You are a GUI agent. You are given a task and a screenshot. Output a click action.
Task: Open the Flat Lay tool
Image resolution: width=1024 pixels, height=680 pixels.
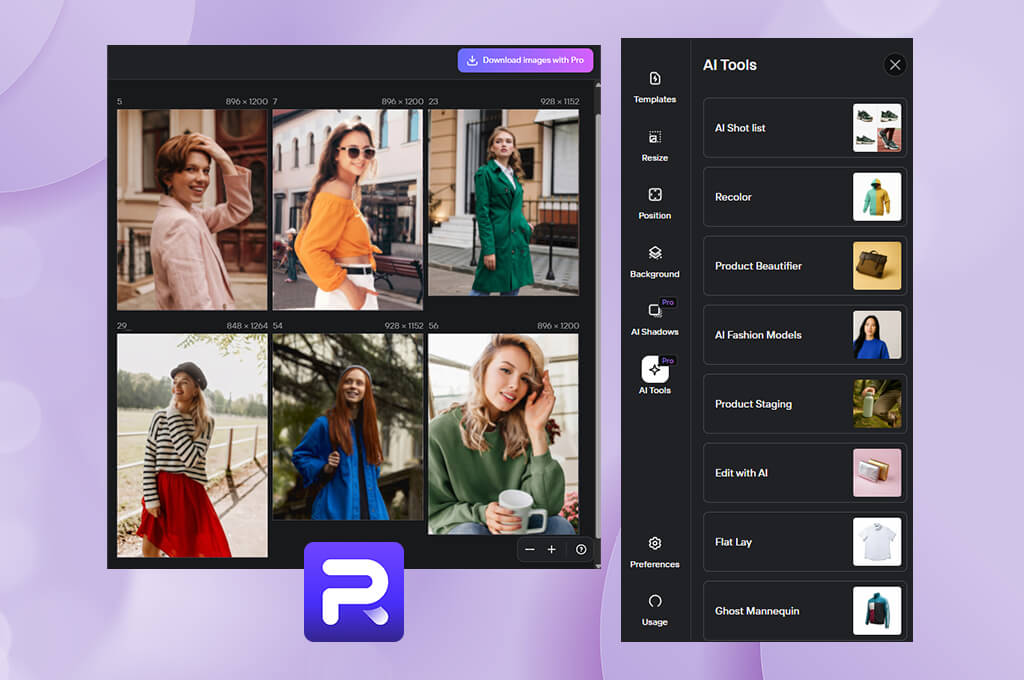point(805,542)
